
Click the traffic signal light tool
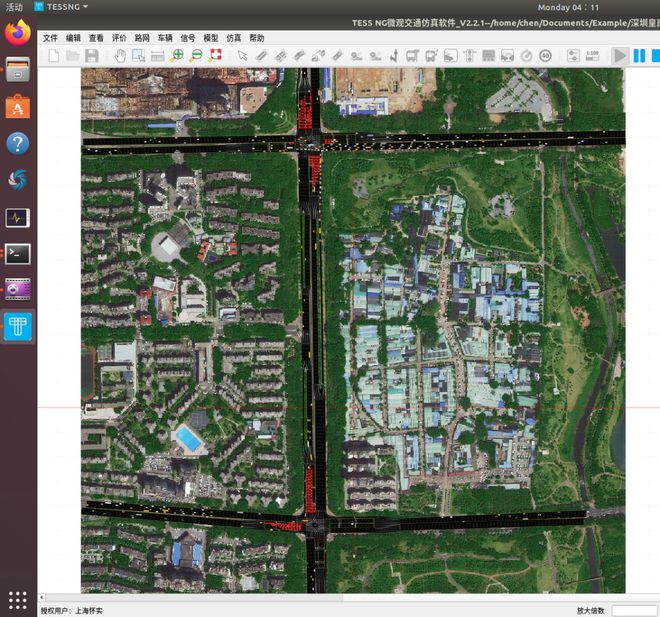(x=469, y=56)
